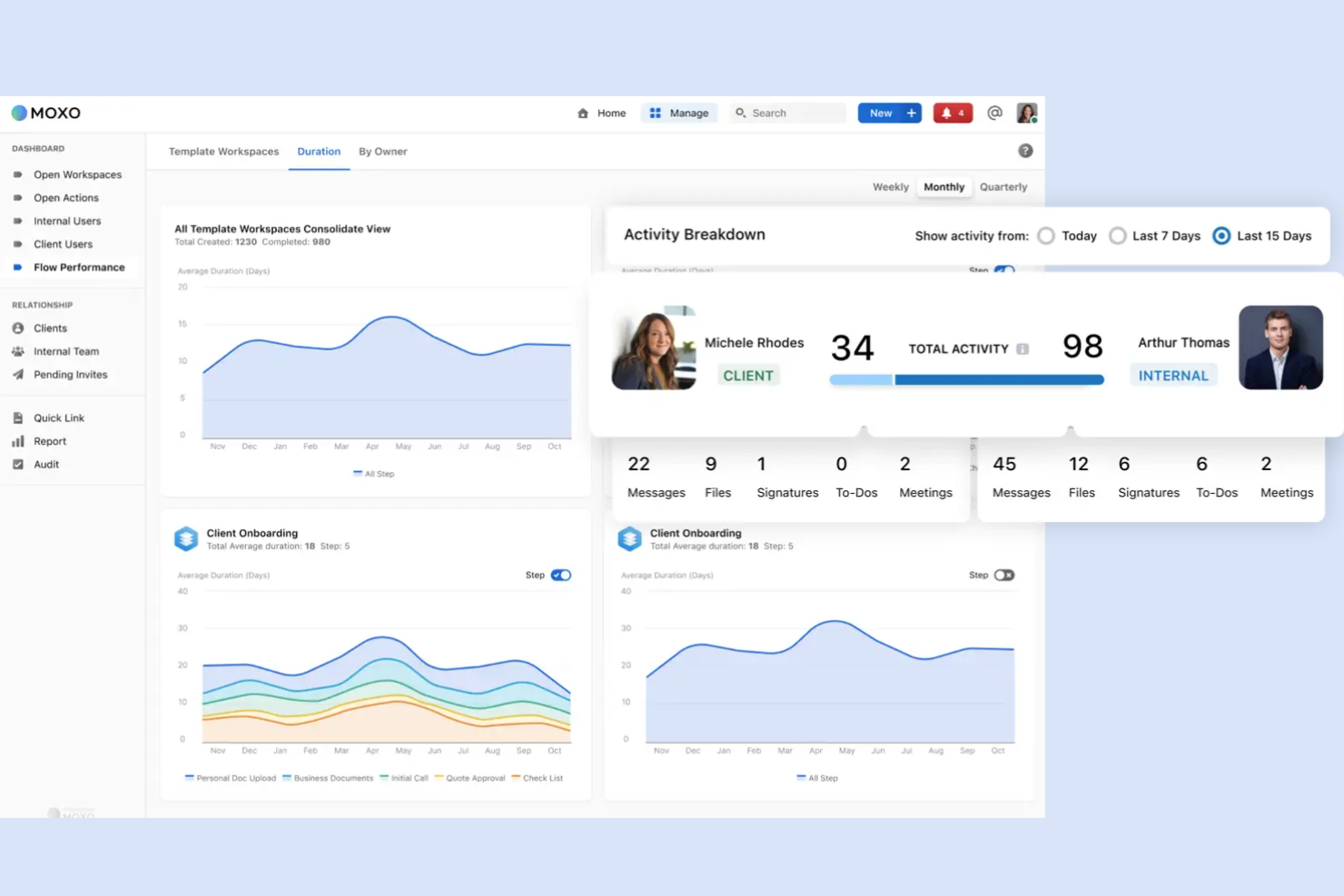This screenshot has height=896, width=1344.
Task: Click the New button
Action: 888,113
